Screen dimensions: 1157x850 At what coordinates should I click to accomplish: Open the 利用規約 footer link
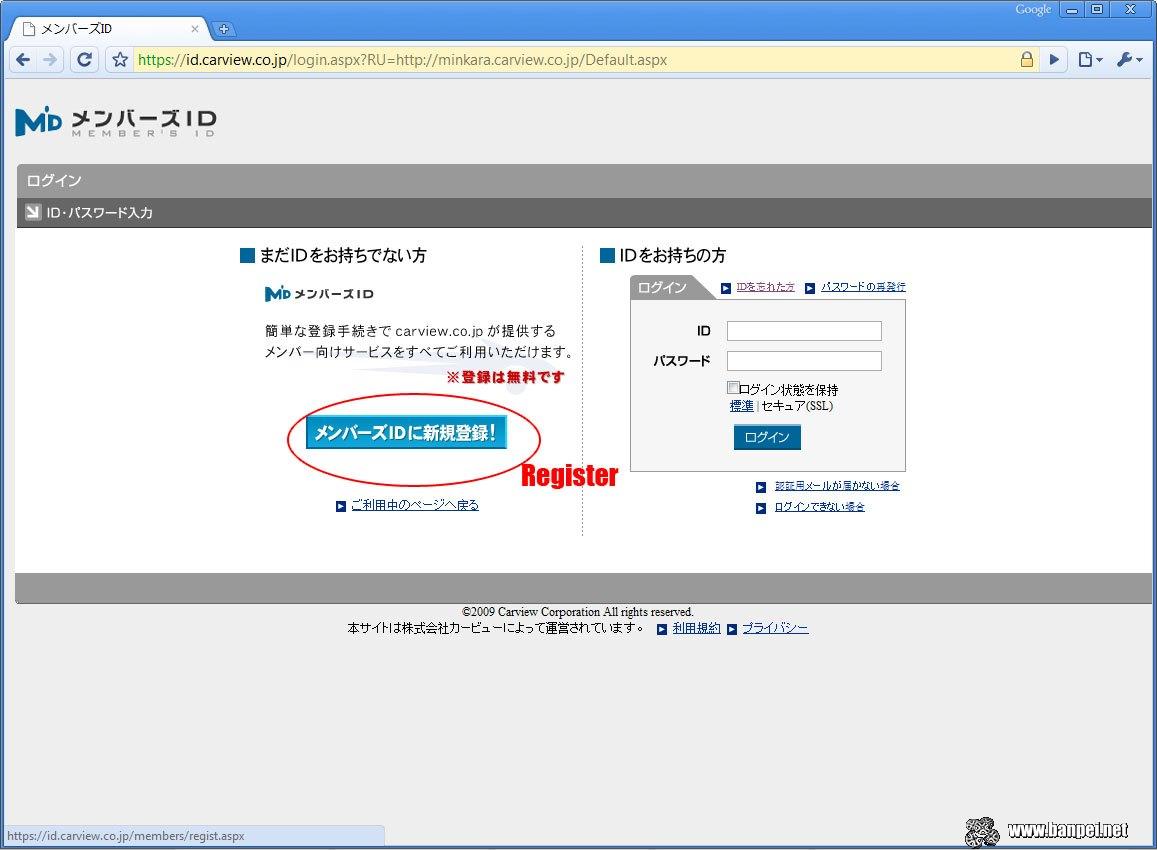coord(697,629)
